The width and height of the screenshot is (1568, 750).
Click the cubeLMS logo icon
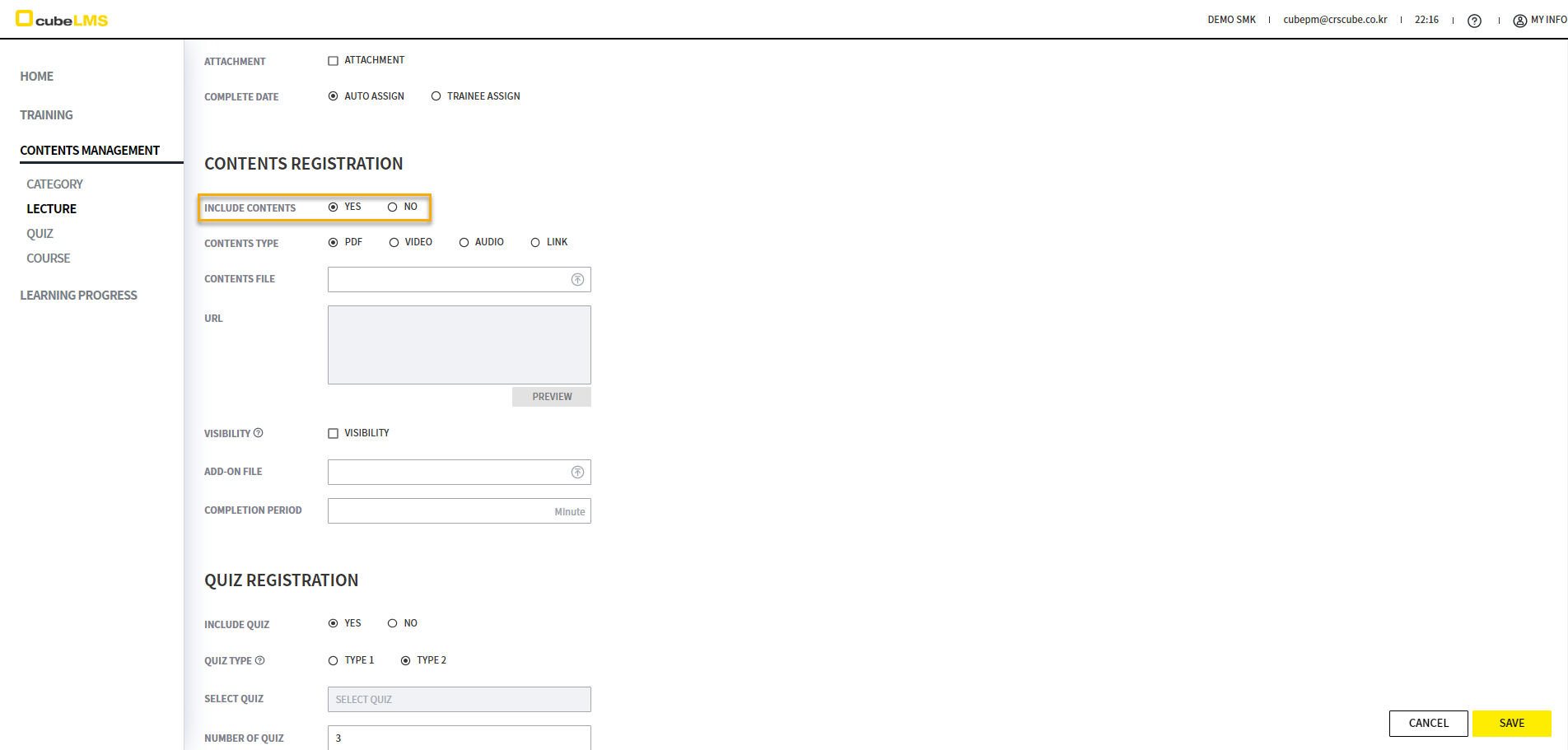25,18
